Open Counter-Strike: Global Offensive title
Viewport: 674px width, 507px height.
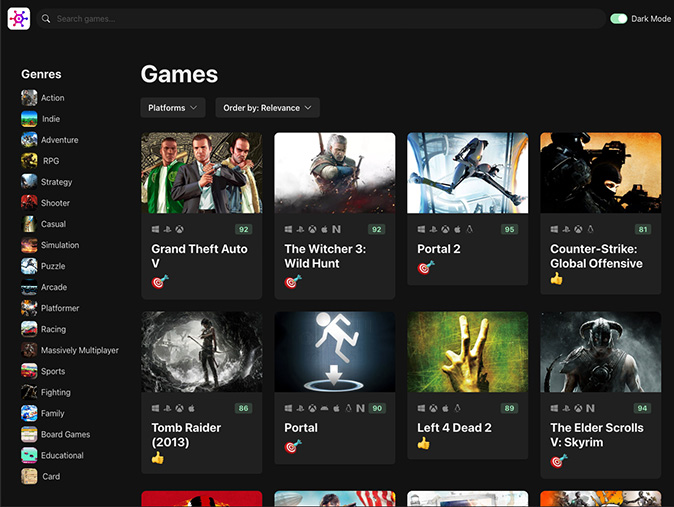[597, 256]
